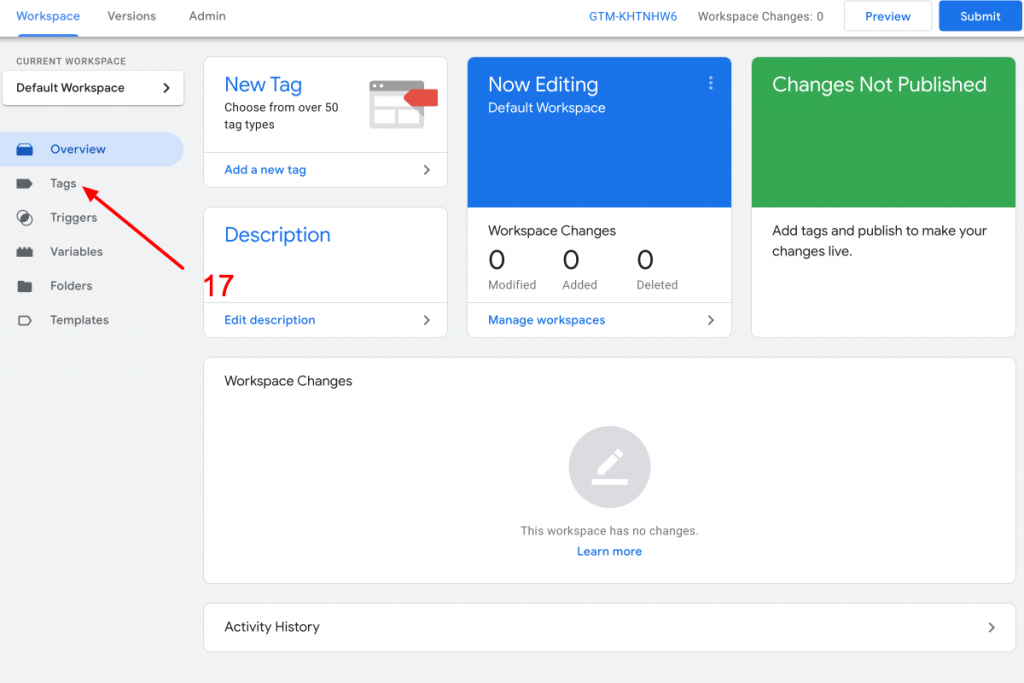The image size is (1024, 683).
Task: Click the Preview button
Action: [888, 16]
